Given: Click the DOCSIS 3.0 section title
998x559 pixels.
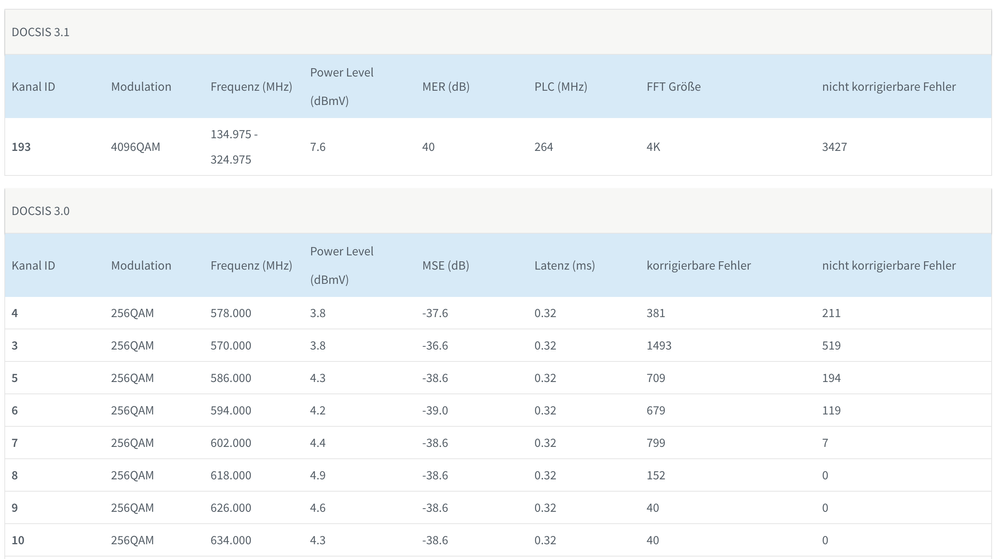Looking at the screenshot, I should click(x=41, y=211).
